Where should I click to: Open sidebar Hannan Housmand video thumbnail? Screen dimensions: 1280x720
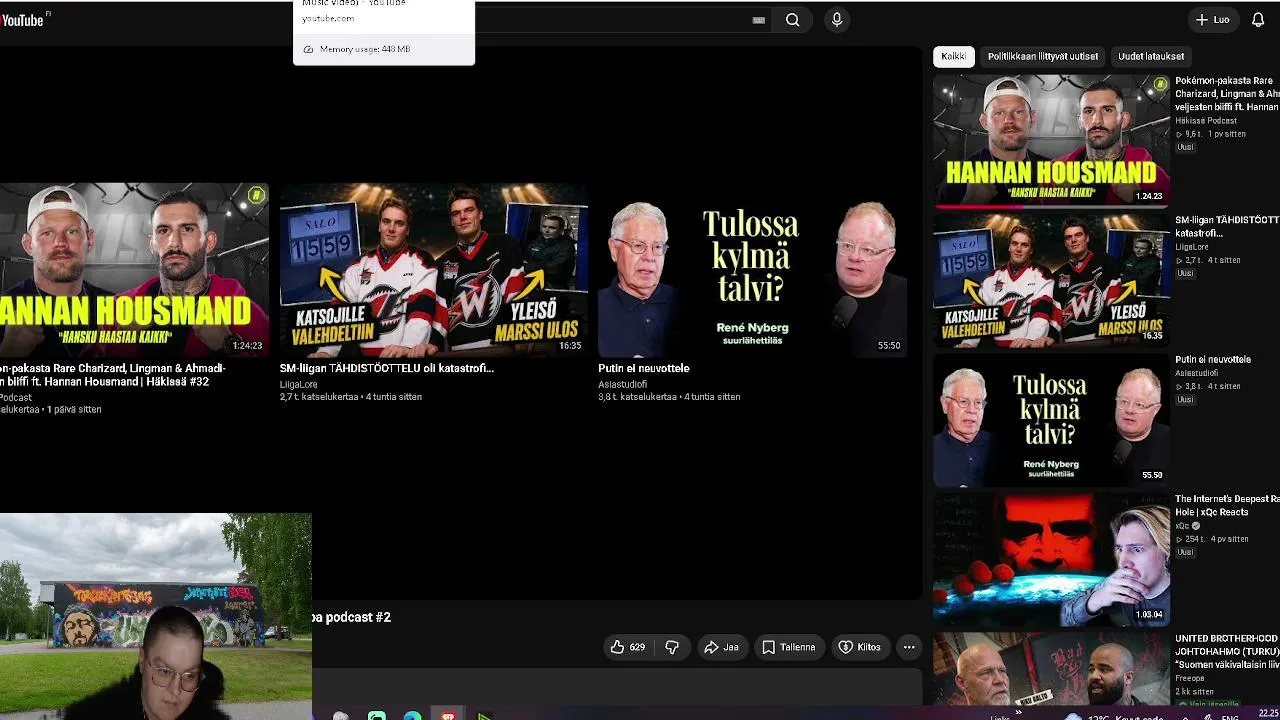click(1051, 140)
